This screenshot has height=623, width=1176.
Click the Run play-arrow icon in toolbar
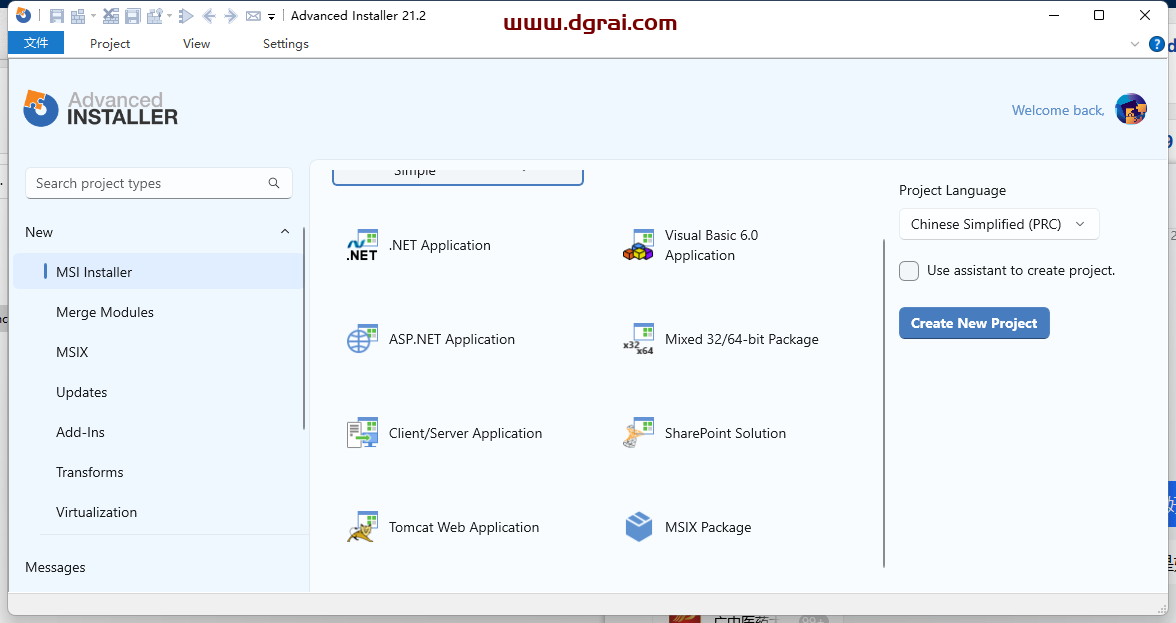click(x=187, y=16)
